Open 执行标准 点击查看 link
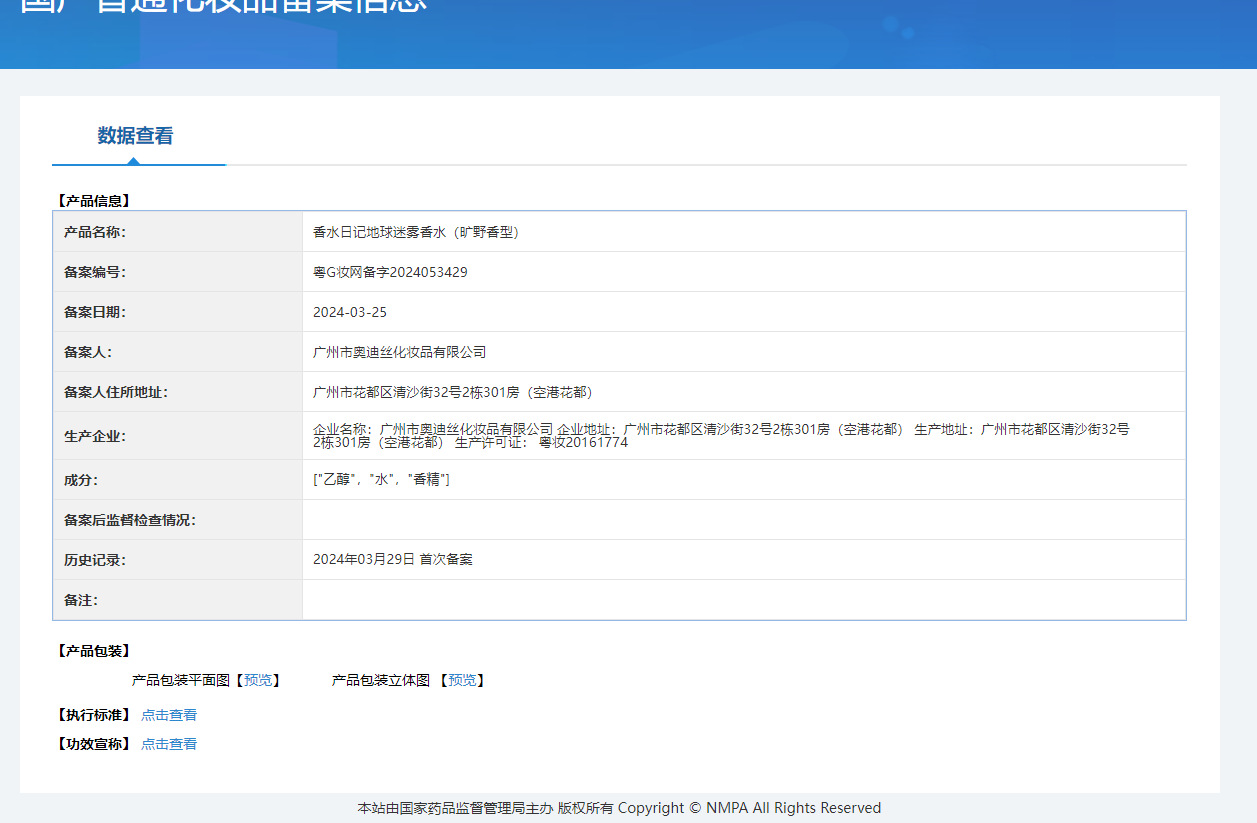Image resolution: width=1257 pixels, height=823 pixels. tap(169, 715)
